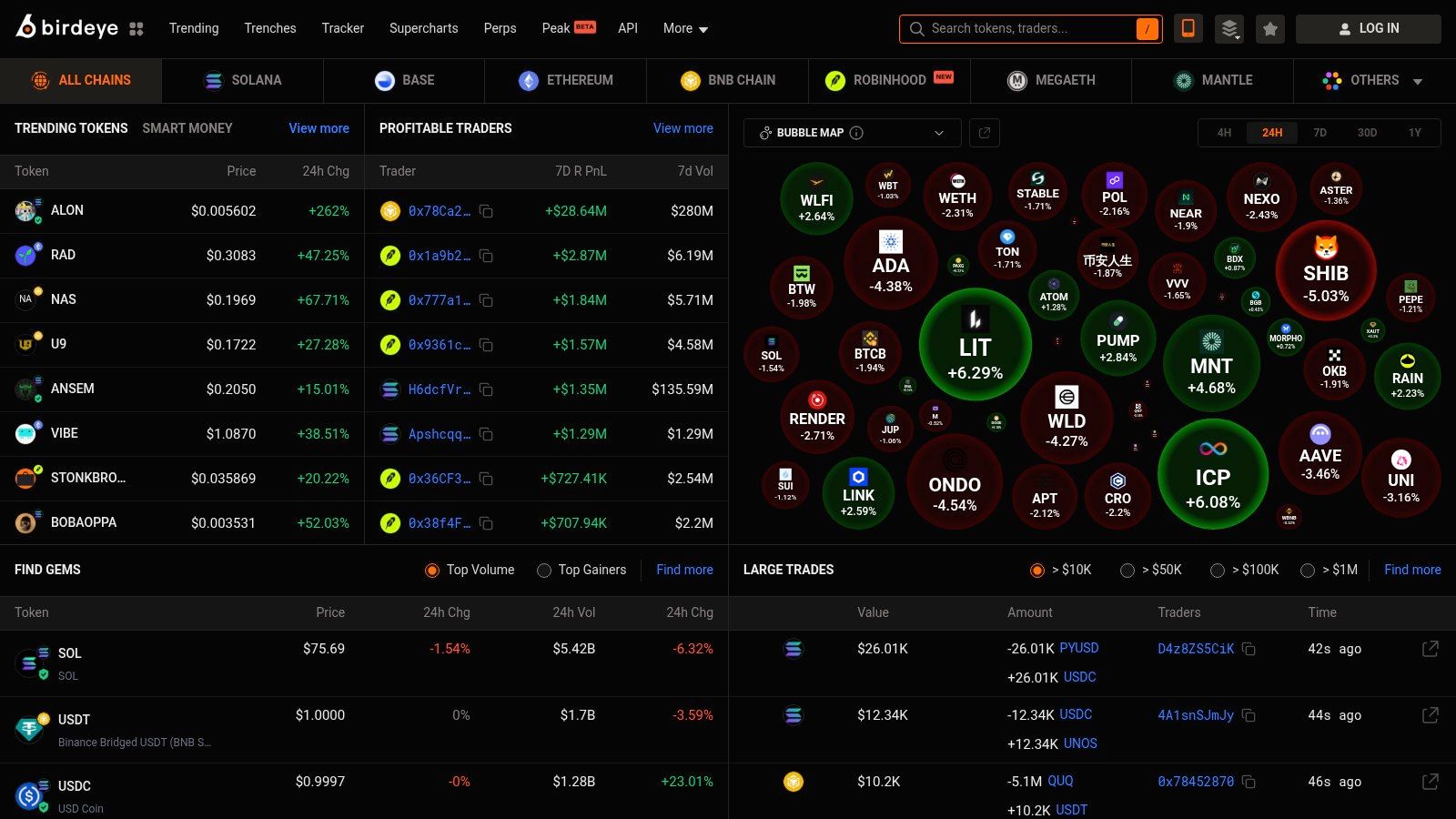Open the Birdeye home logo

pyautogui.click(x=66, y=27)
